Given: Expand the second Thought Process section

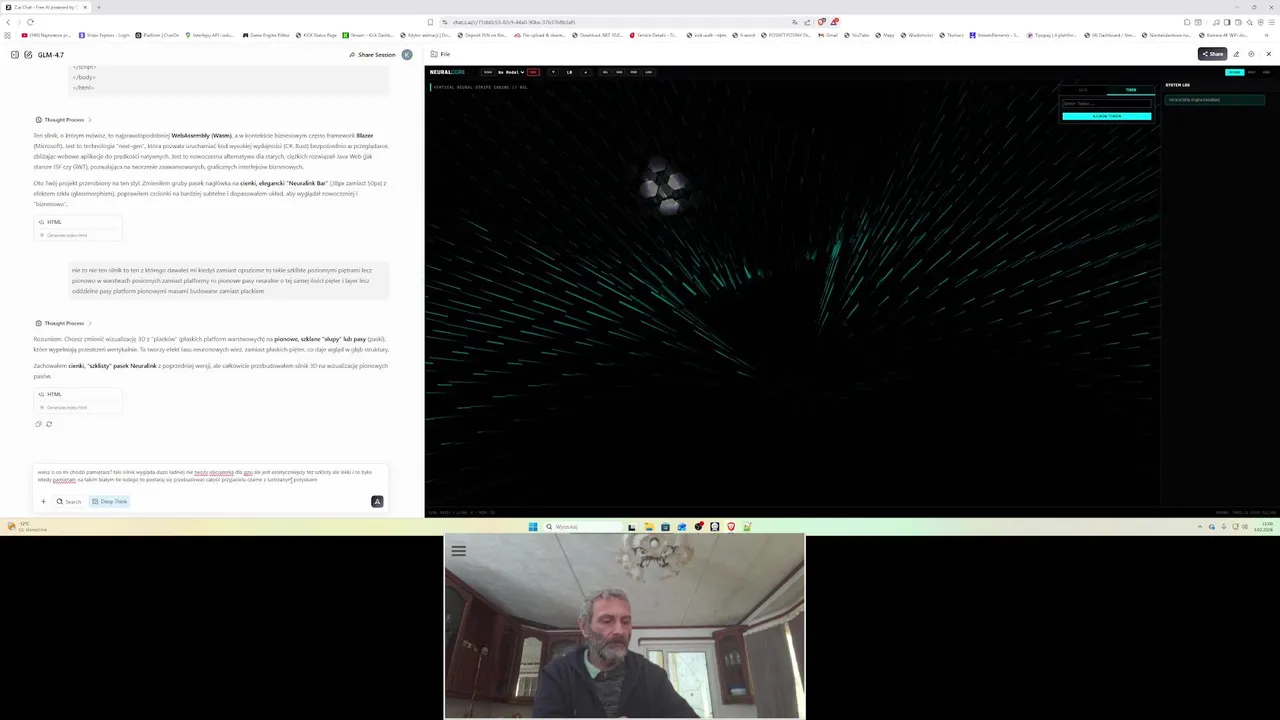Looking at the screenshot, I should [63, 323].
